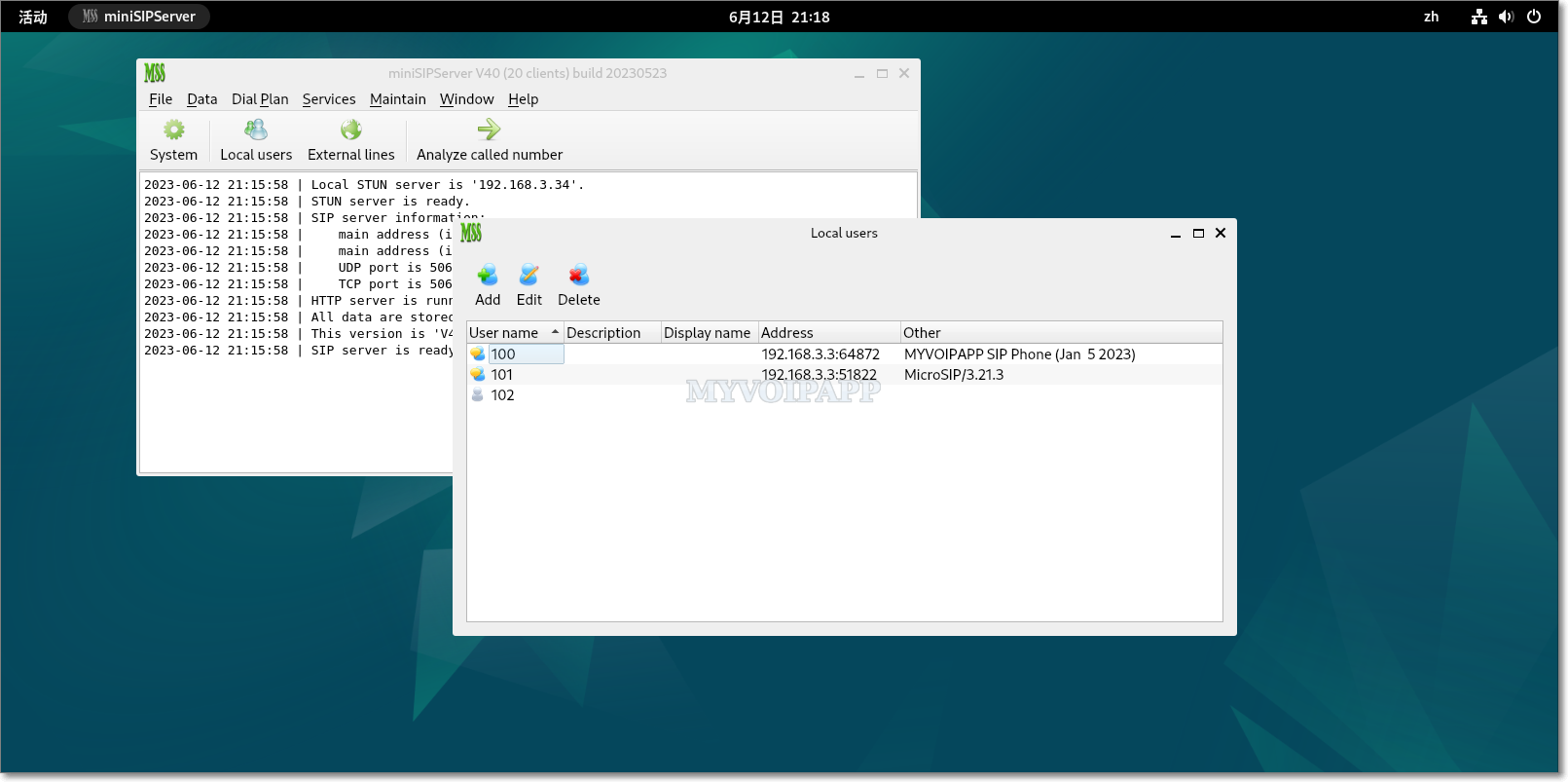Image resolution: width=1568 pixels, height=782 pixels.
Task: Open the Maintain menu
Action: point(398,99)
